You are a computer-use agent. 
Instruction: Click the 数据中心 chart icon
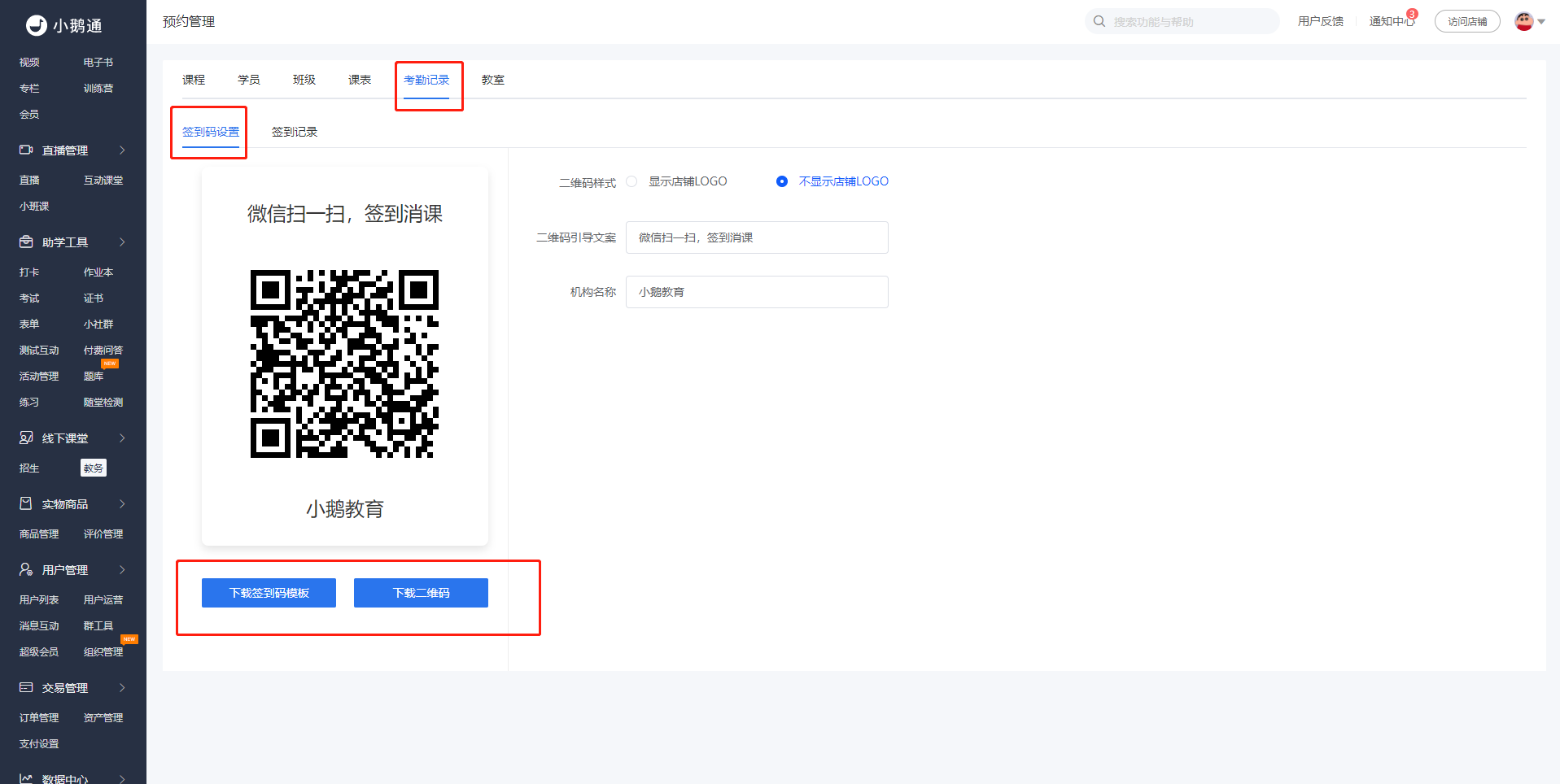tap(26, 779)
